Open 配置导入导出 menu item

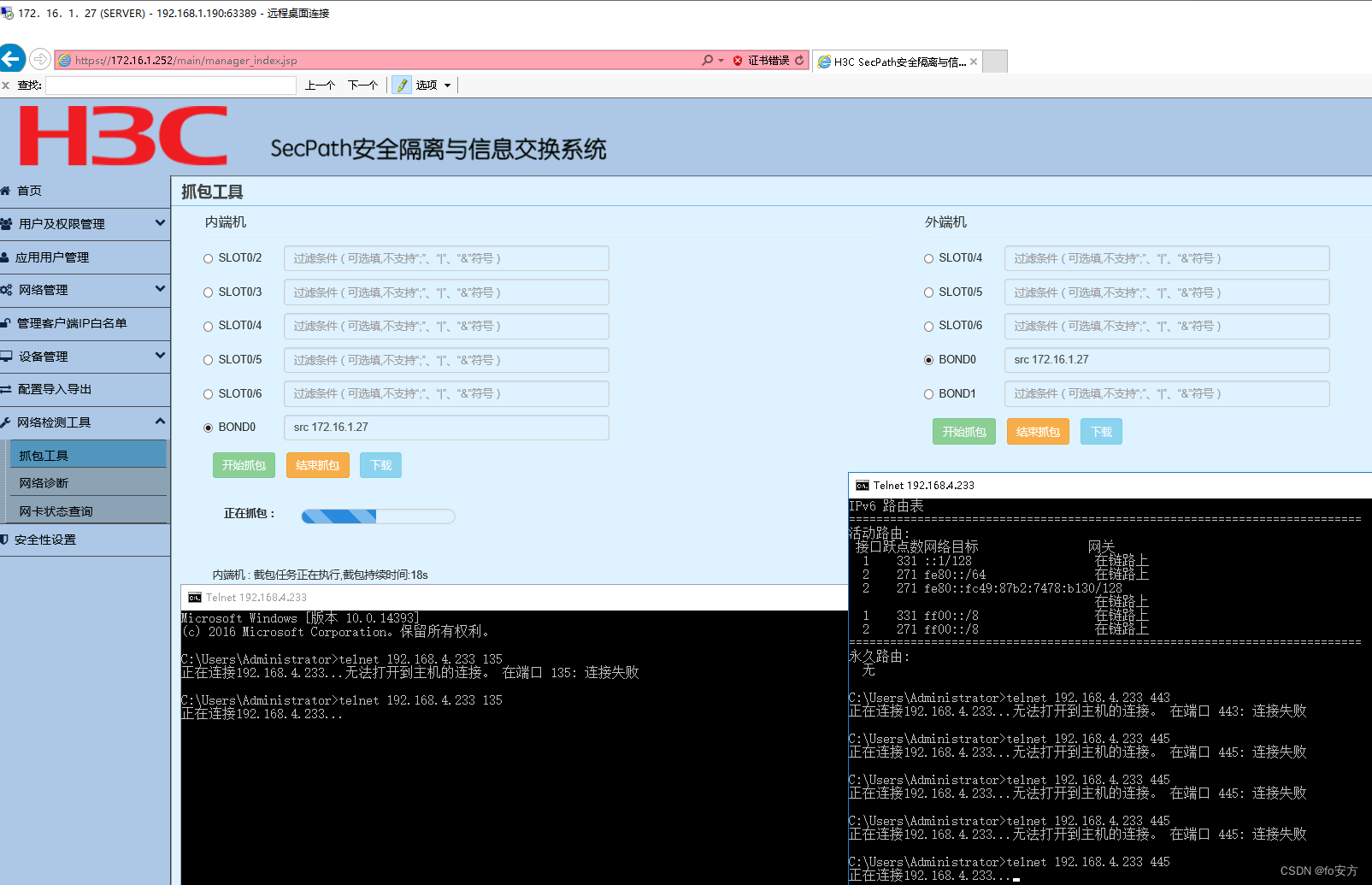click(x=85, y=389)
